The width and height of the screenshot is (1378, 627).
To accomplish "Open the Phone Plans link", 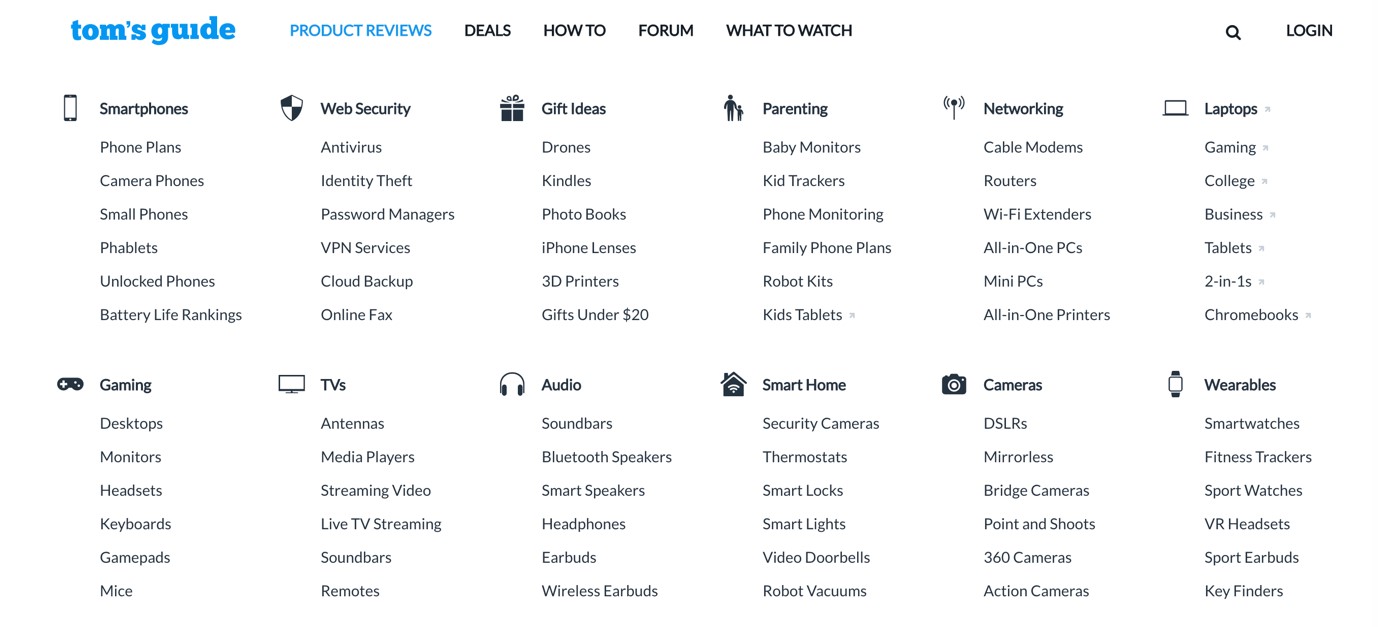I will pos(141,147).
